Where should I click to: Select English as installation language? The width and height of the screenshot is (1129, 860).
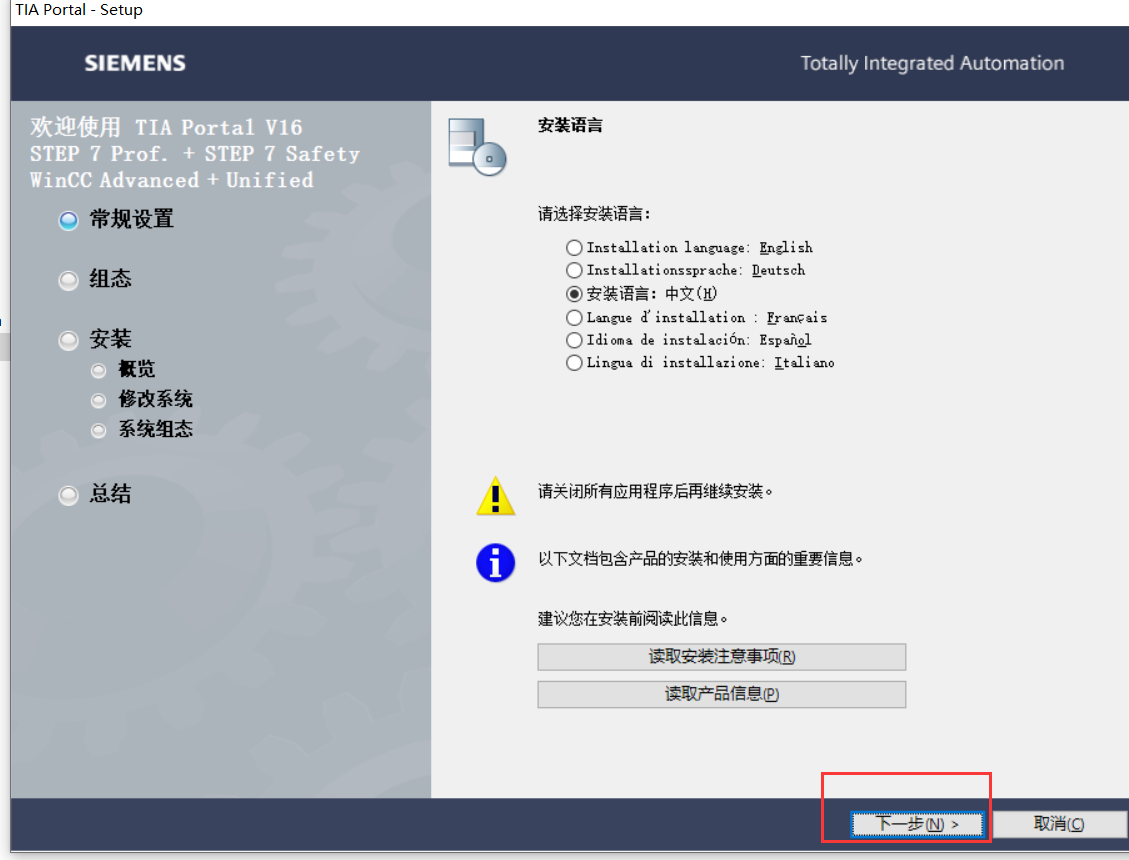pos(574,247)
